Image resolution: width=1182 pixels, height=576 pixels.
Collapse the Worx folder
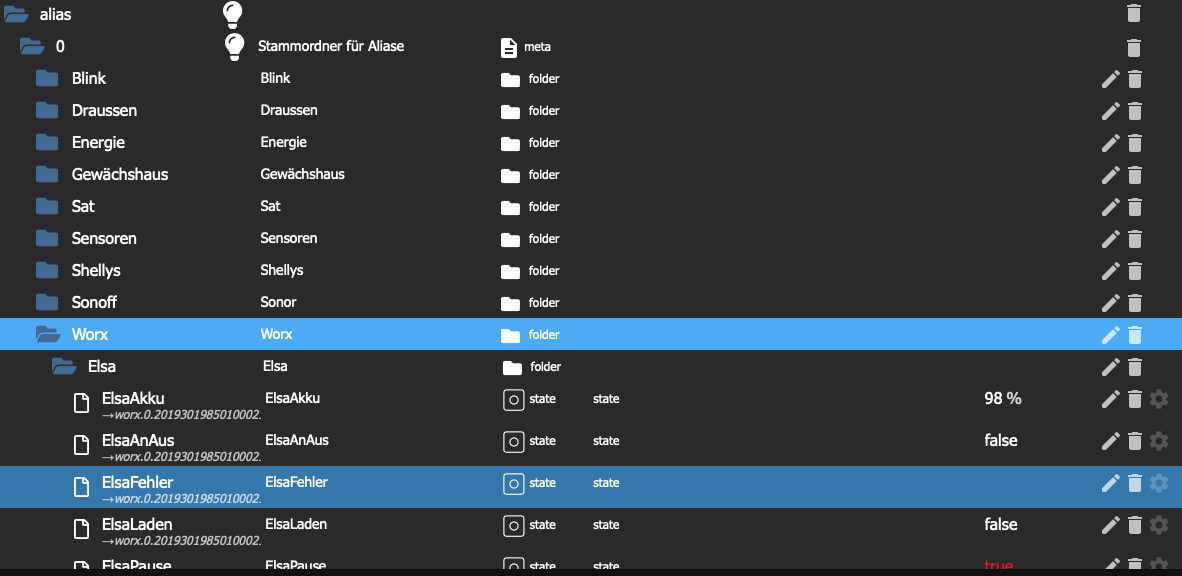click(47, 334)
